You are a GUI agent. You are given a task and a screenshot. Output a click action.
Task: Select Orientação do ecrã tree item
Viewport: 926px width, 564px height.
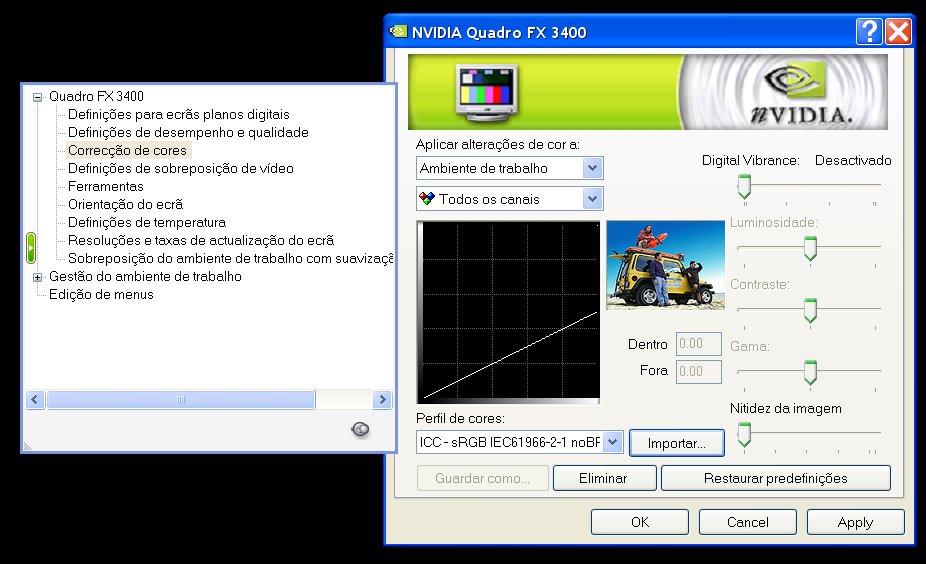coord(125,204)
